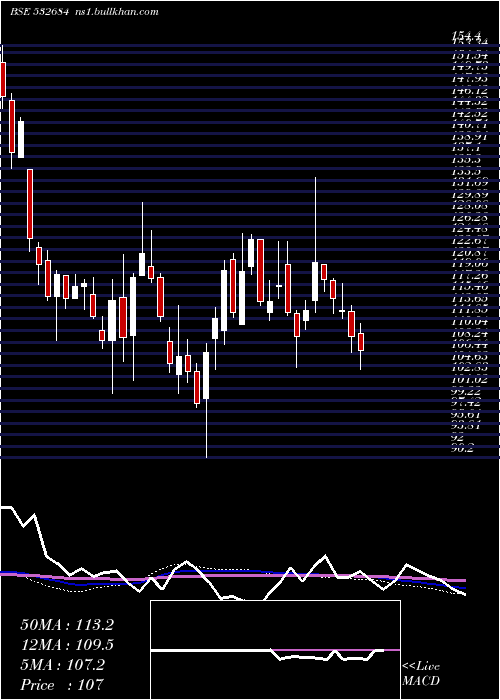Select the 5MA : 107.2 readout
500x700 pixels.
[x=63, y=665]
